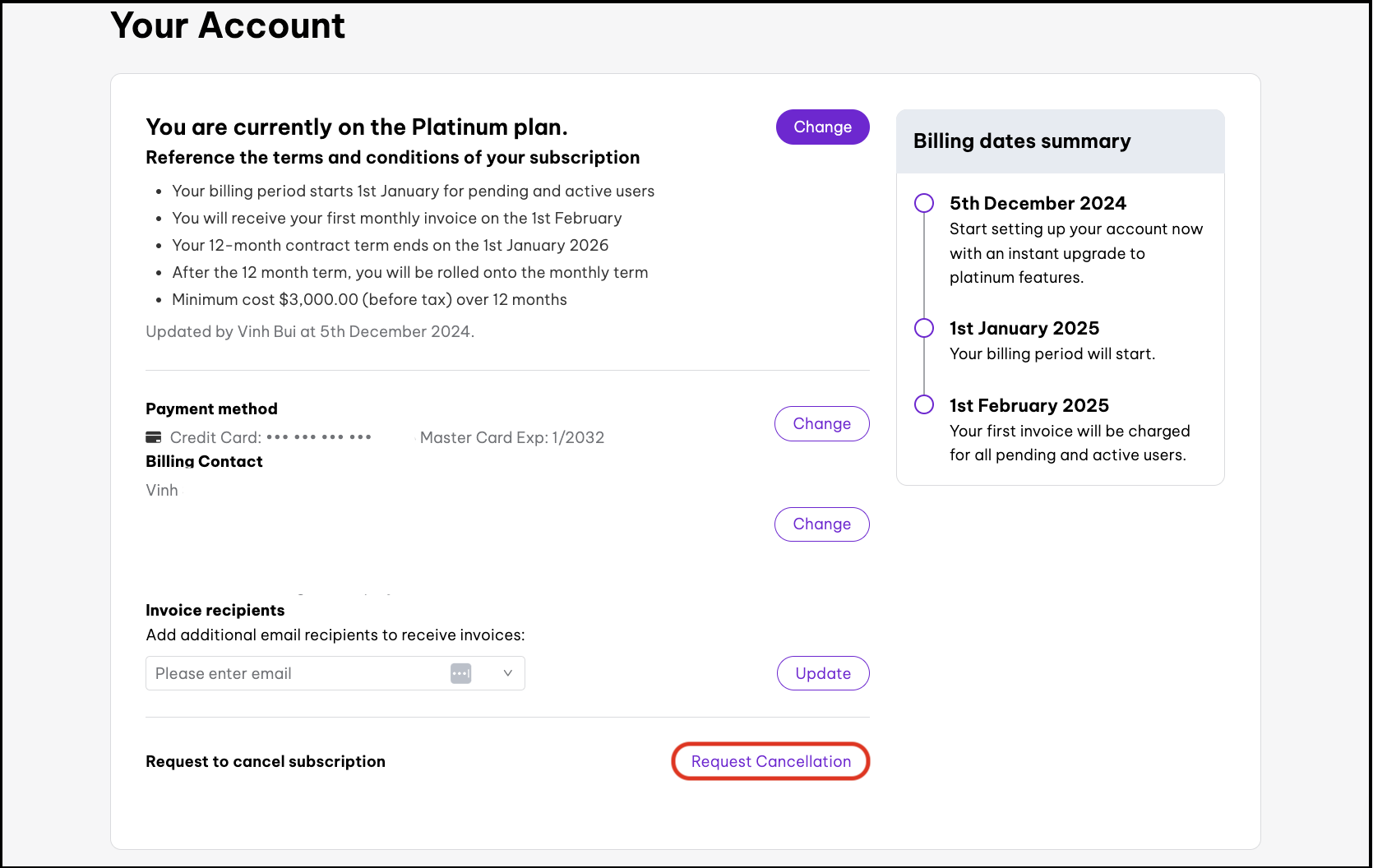Click the masked credit card number
The height and width of the screenshot is (868, 1373).
pos(319,437)
